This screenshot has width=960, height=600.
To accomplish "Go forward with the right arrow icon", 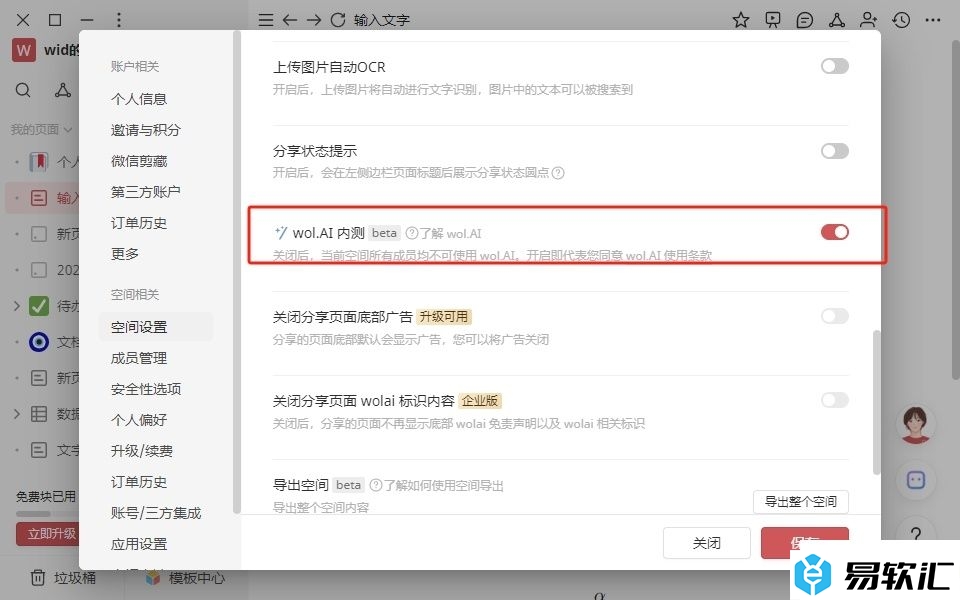I will pos(314,20).
